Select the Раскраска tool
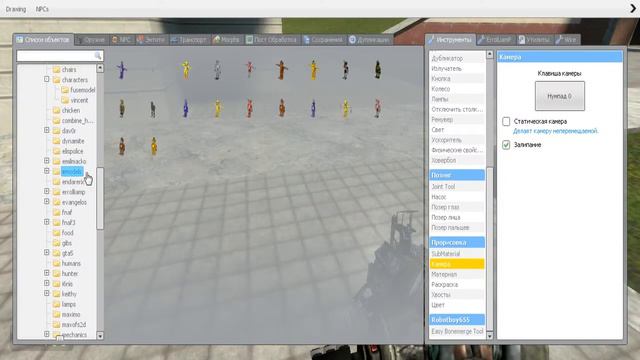Screen dimensions: 640x360 click(x=457, y=284)
